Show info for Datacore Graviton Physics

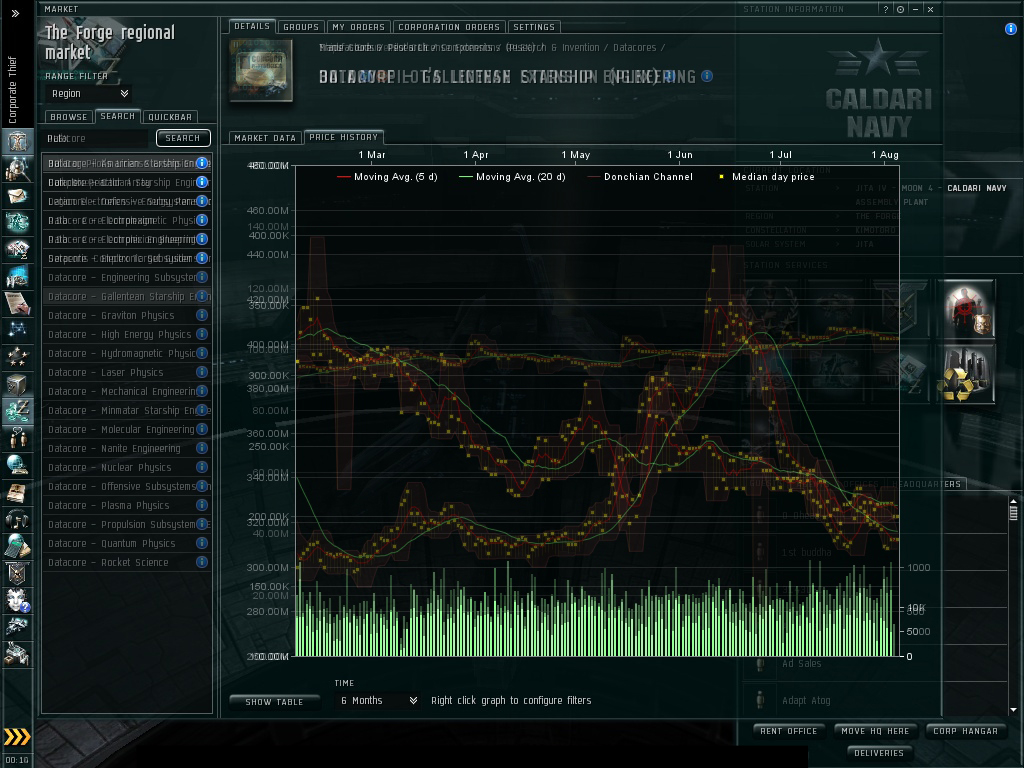[202, 315]
